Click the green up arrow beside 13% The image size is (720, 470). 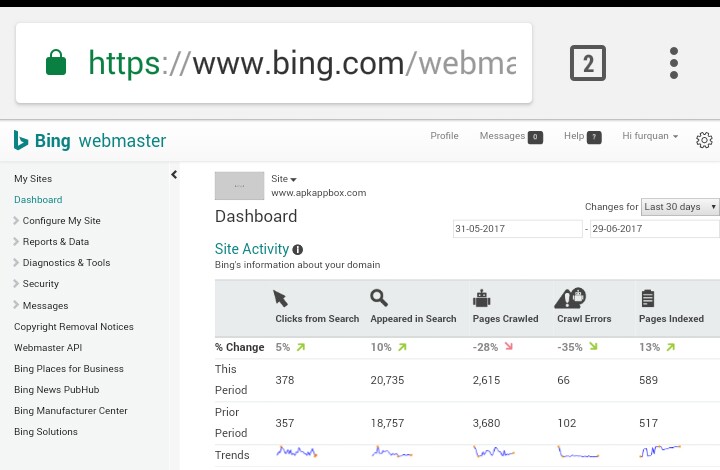671,347
